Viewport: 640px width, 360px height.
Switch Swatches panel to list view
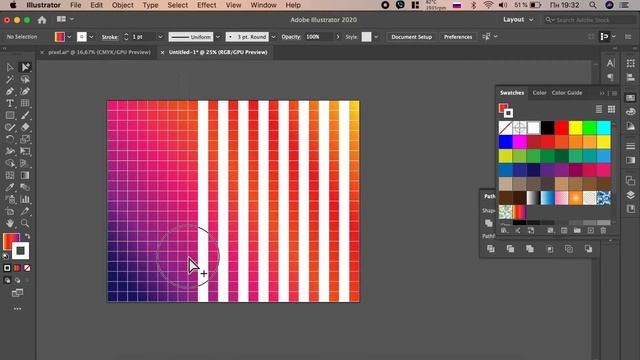599,109
